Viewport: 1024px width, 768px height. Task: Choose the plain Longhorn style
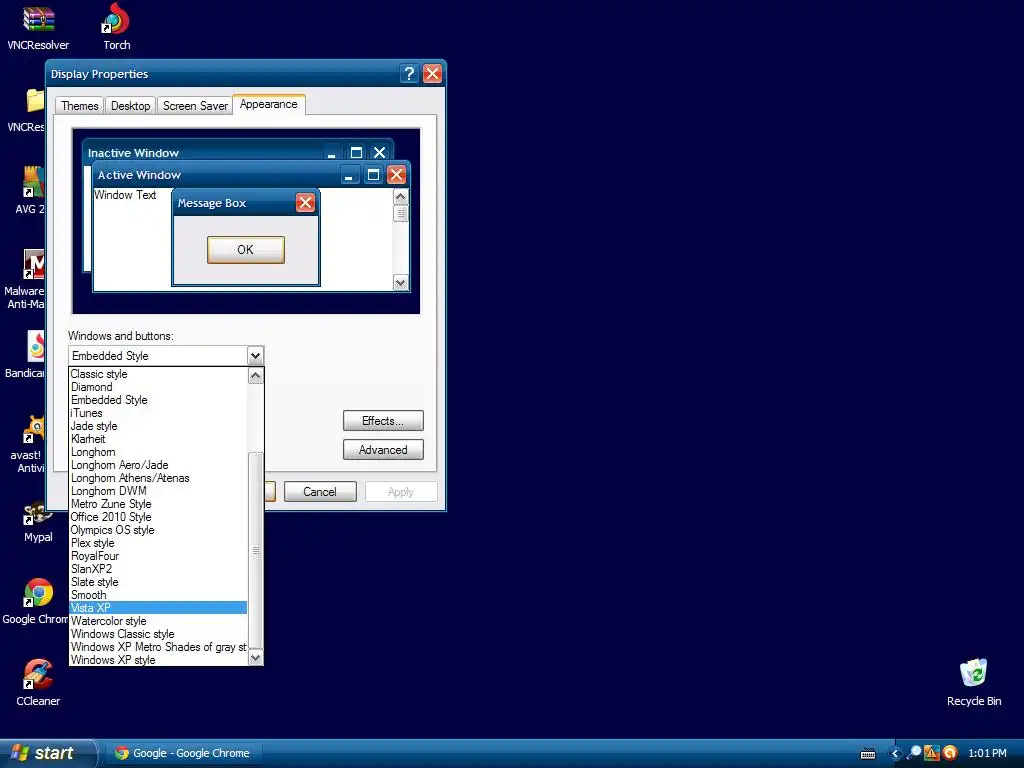[x=158, y=452]
